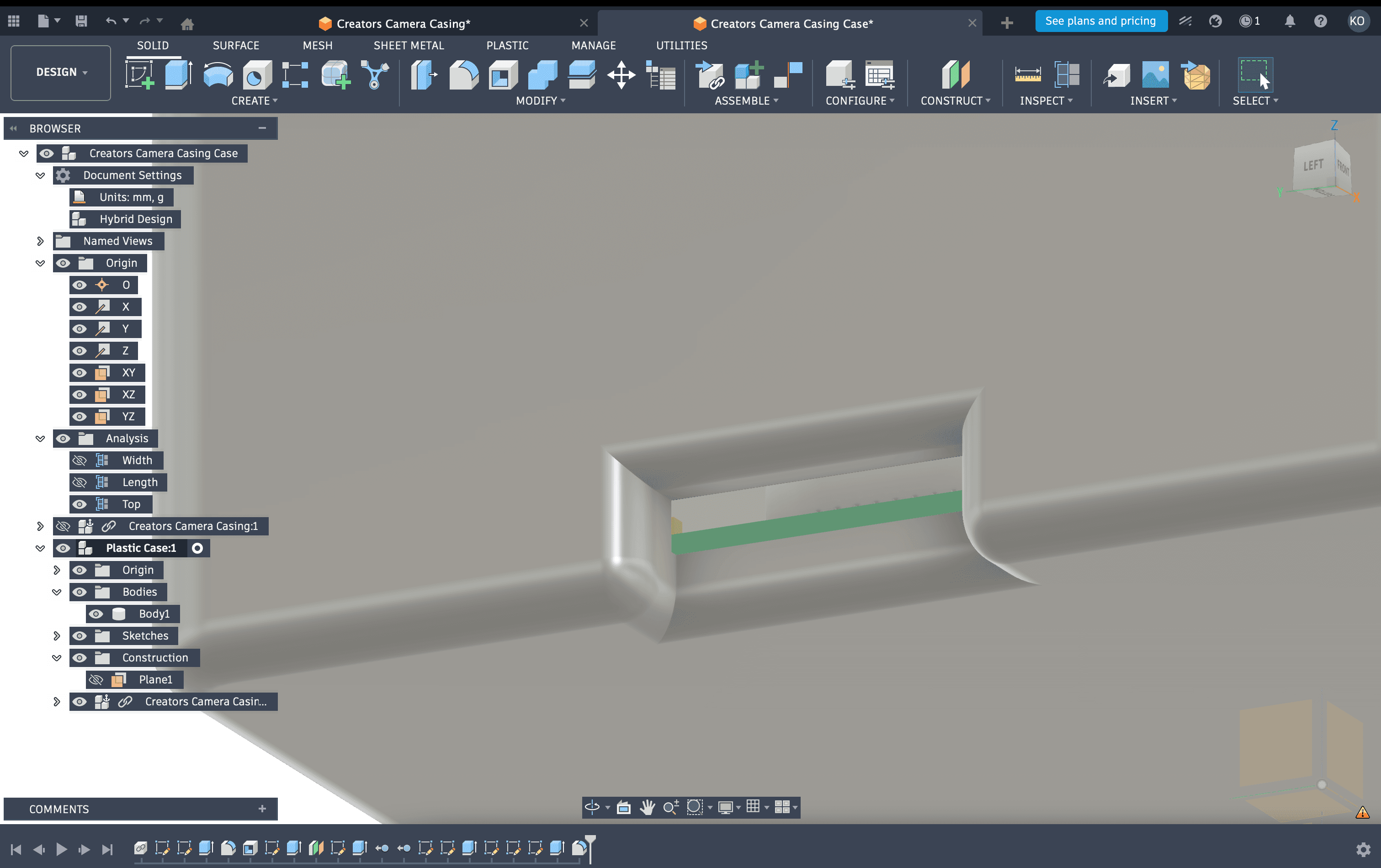Show Creators Camera Casing:1 component
Screen dimensions: 1381x868
coord(63,526)
